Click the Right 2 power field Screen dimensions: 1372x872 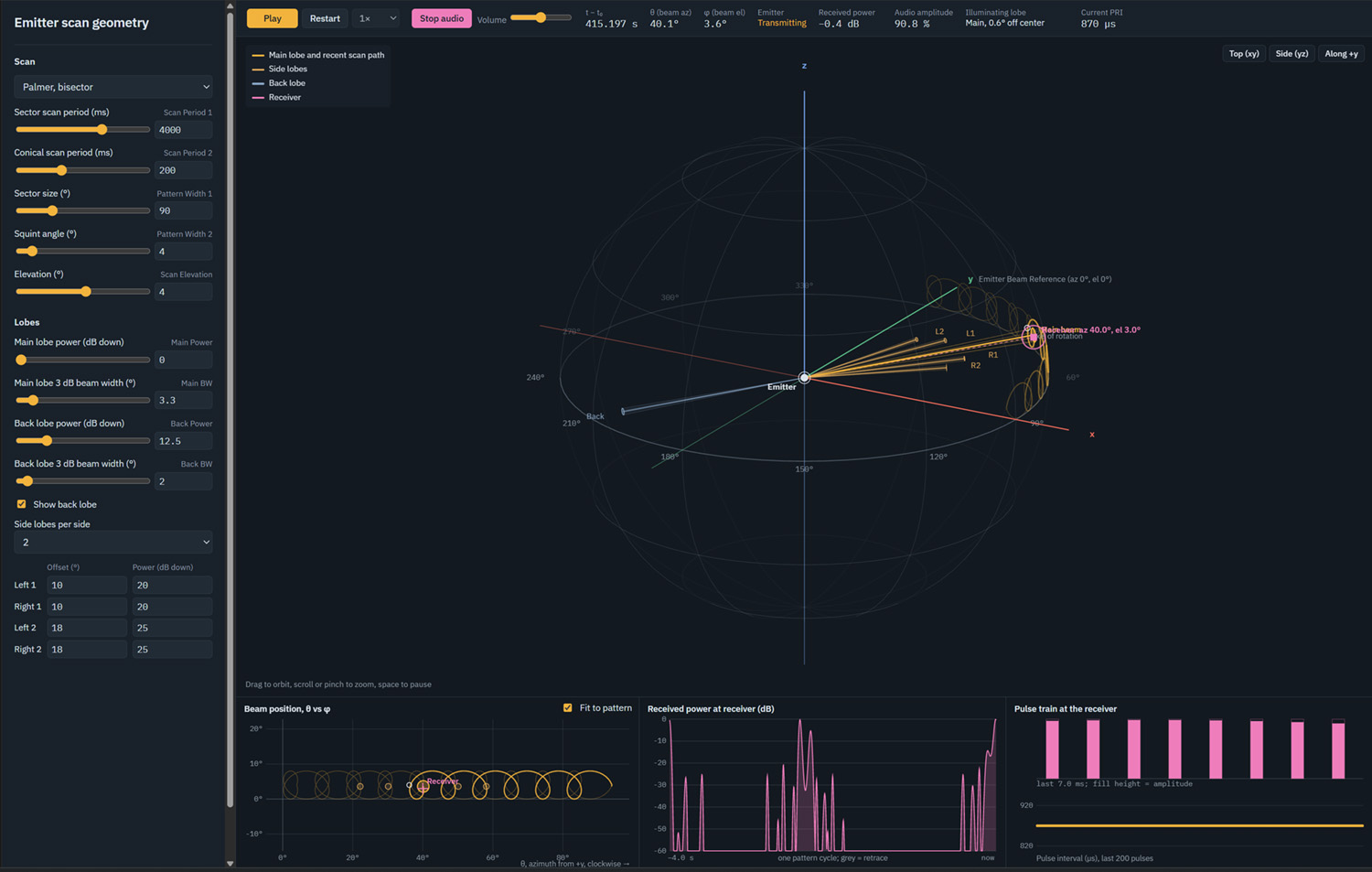[172, 650]
